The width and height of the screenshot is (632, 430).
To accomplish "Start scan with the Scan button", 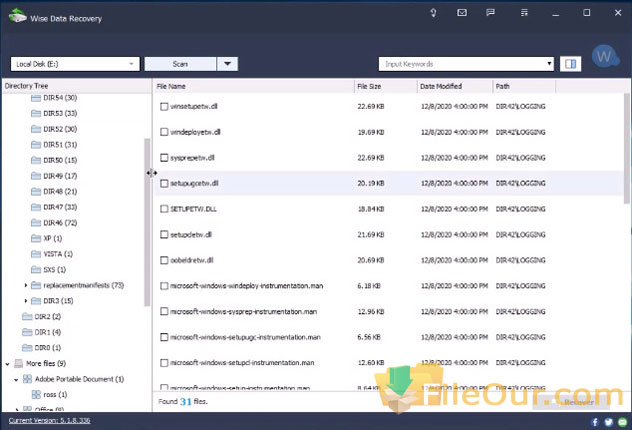I will coord(180,64).
